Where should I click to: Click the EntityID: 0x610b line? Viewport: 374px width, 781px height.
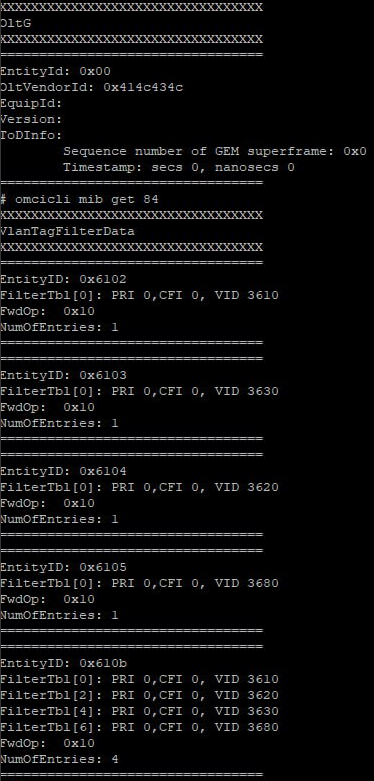63,663
